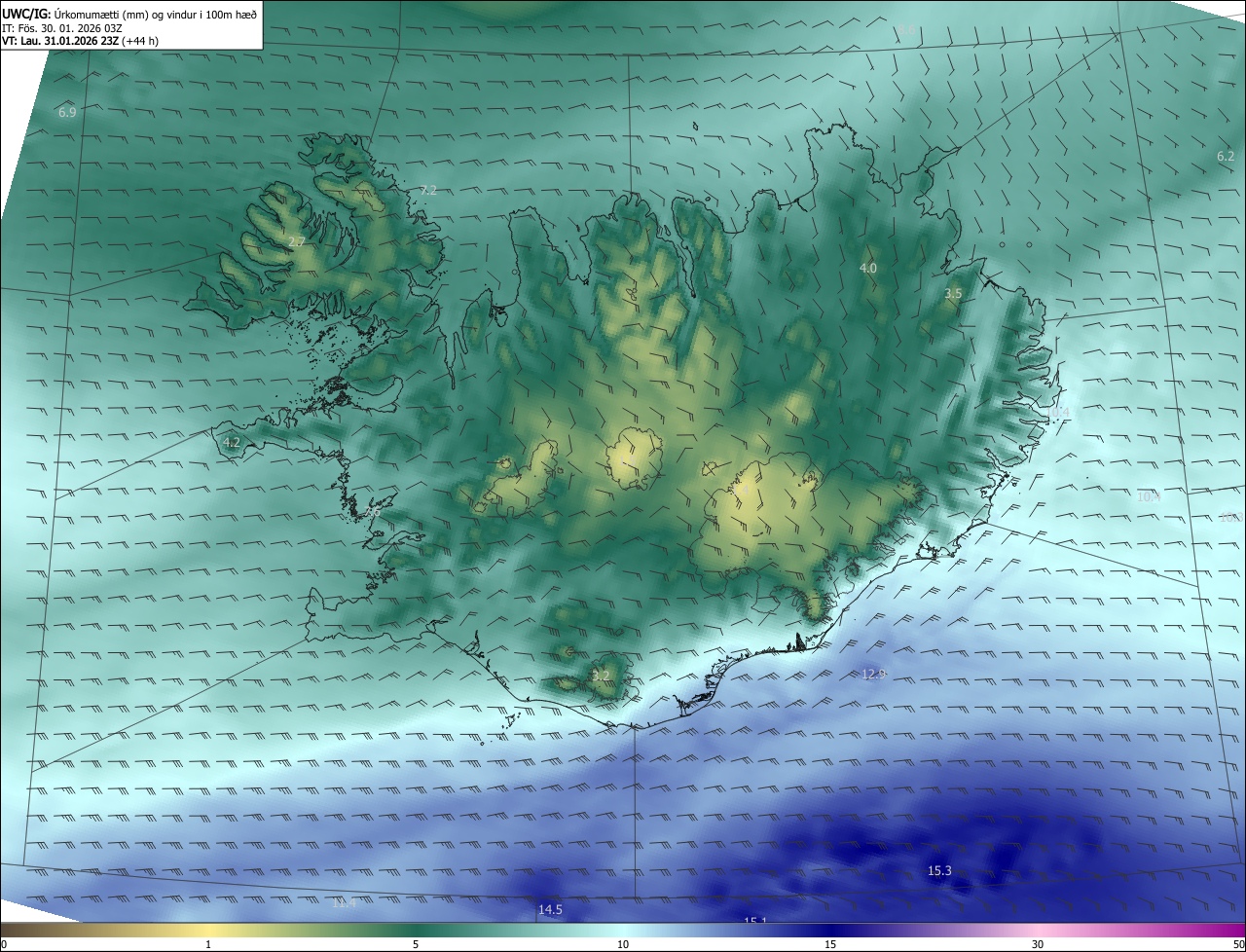Click the 3.2 value label on the southern glacier

click(601, 676)
